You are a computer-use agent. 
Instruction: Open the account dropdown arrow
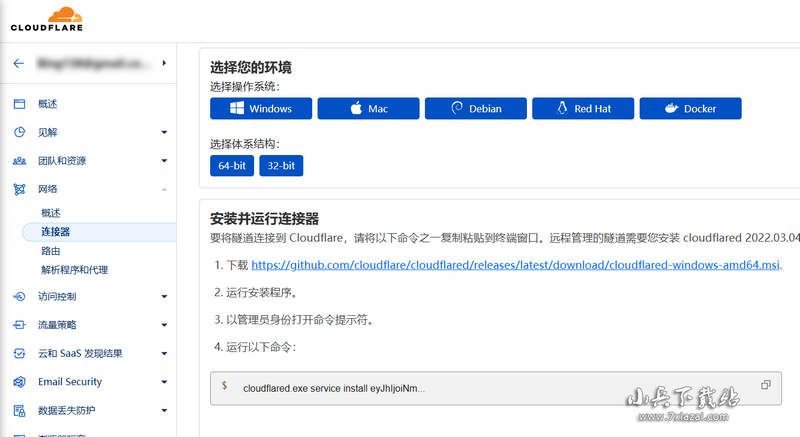tap(163, 64)
